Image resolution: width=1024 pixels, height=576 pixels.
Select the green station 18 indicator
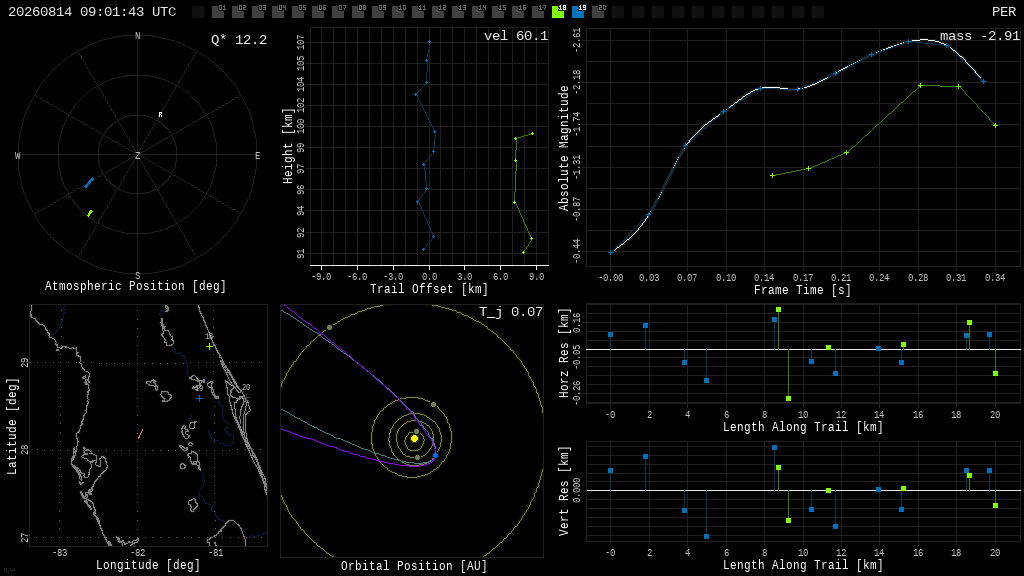click(558, 12)
